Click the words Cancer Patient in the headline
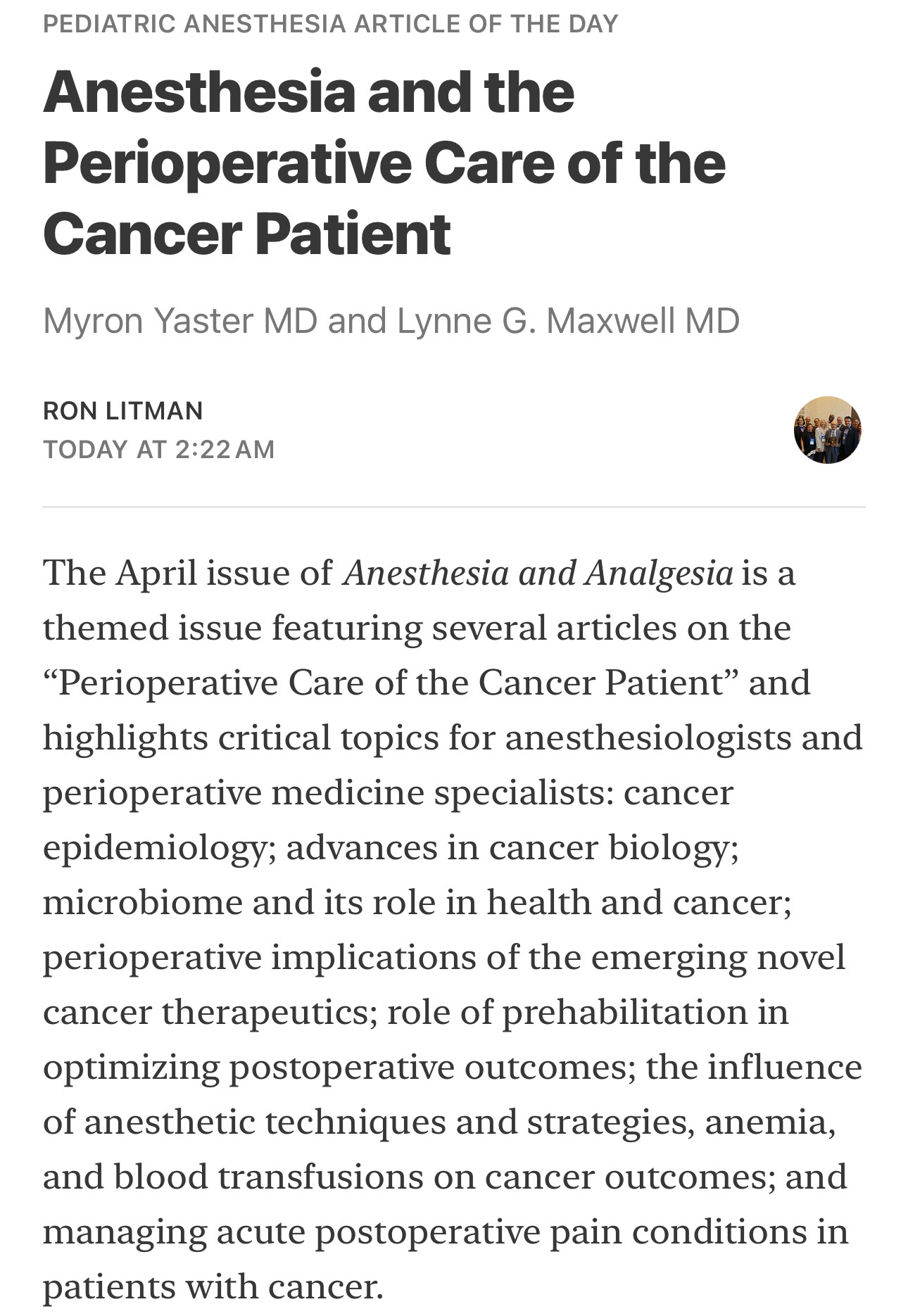The image size is (908, 1316). (247, 234)
